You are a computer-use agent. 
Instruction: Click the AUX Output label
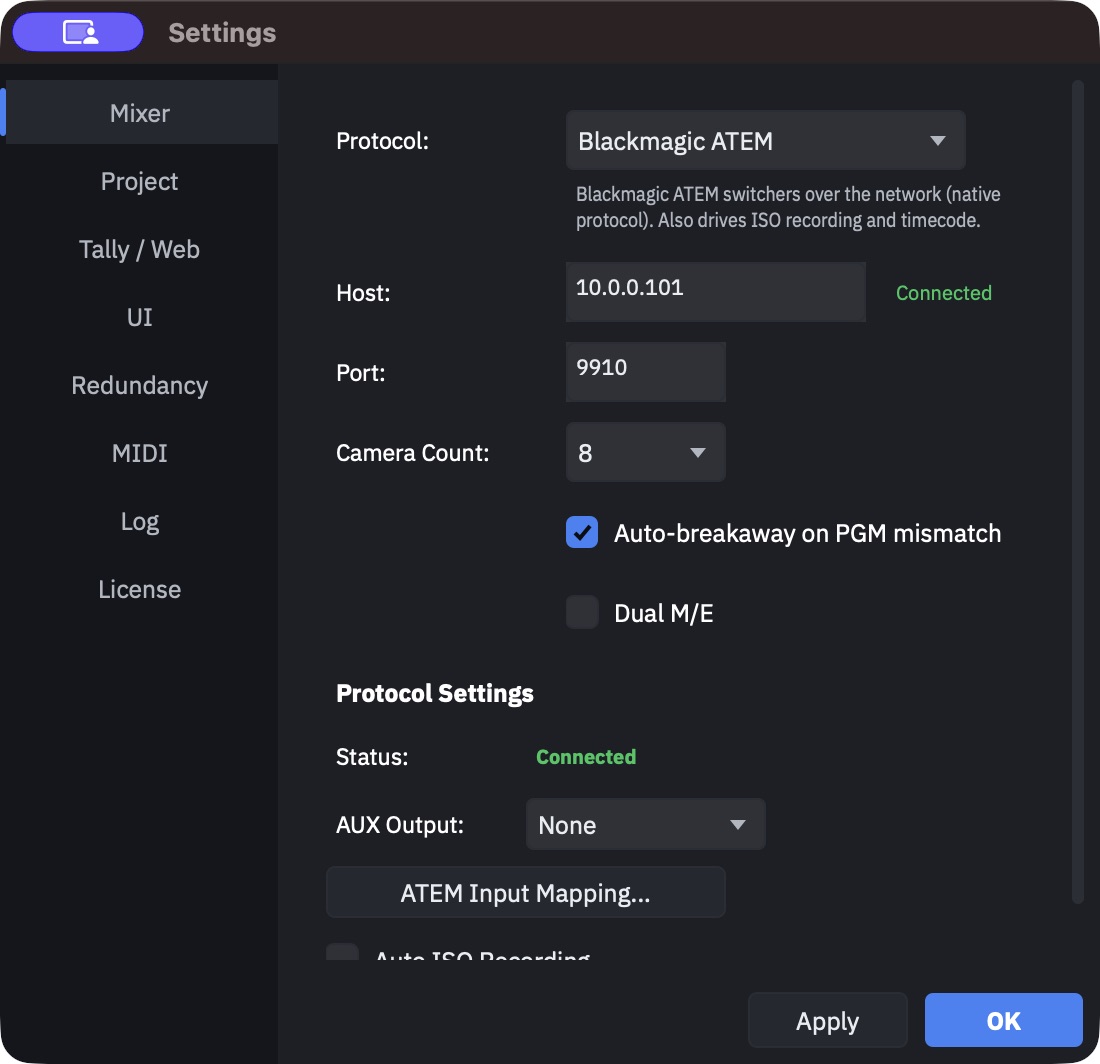click(x=400, y=825)
